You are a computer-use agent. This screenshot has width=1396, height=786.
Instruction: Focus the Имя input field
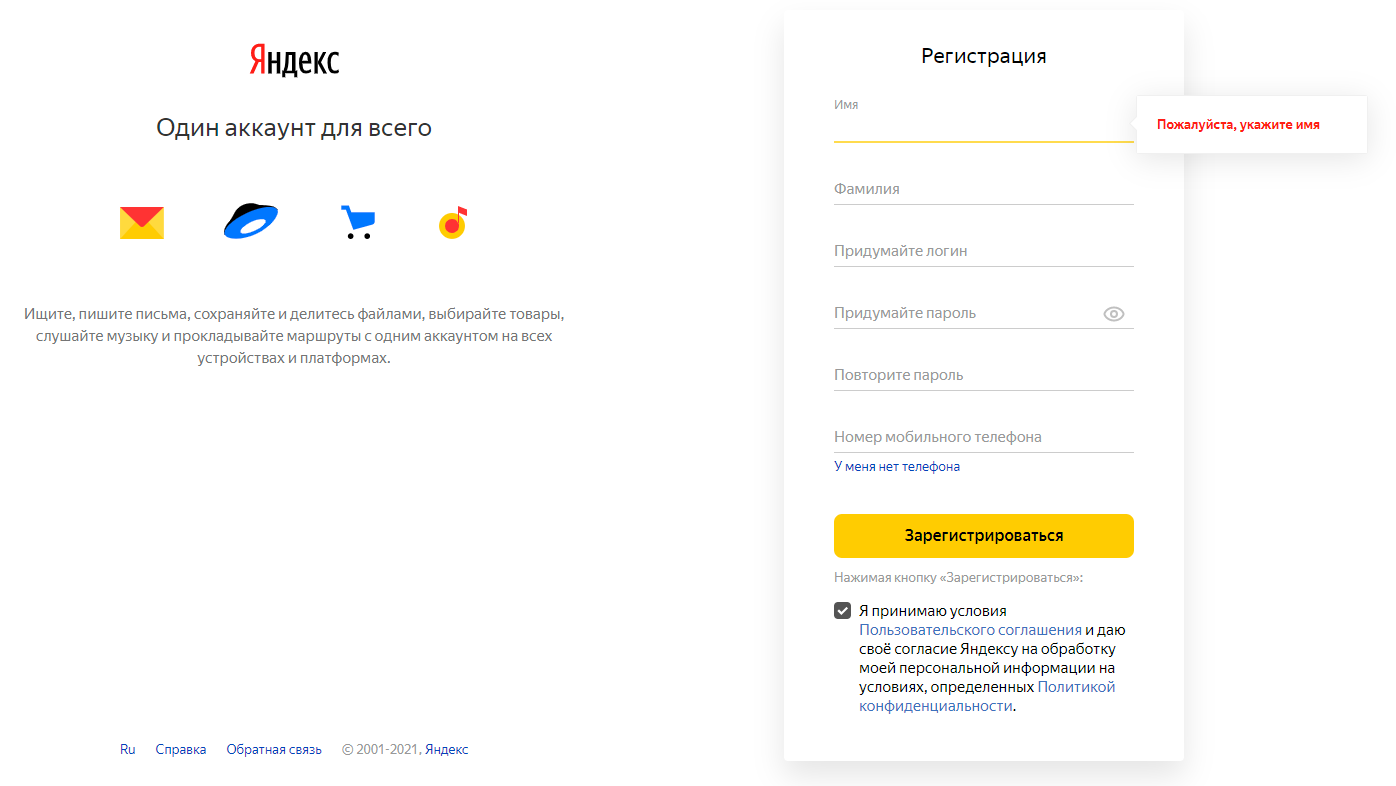pos(984,127)
